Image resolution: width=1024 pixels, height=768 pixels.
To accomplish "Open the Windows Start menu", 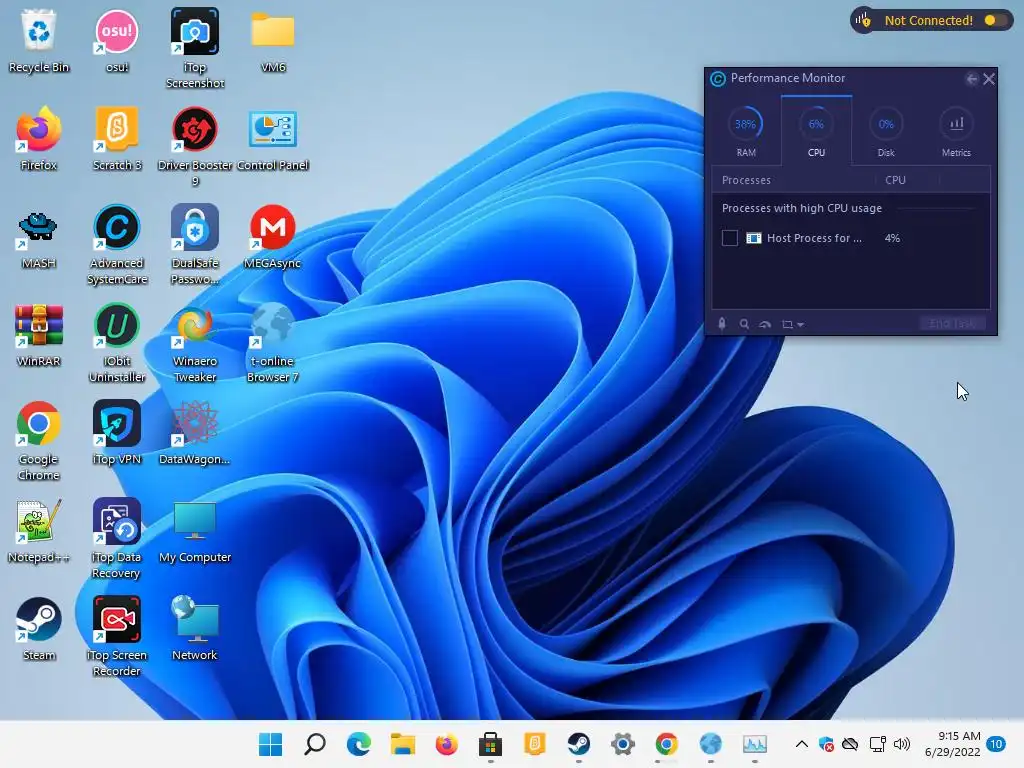I will [x=270, y=744].
